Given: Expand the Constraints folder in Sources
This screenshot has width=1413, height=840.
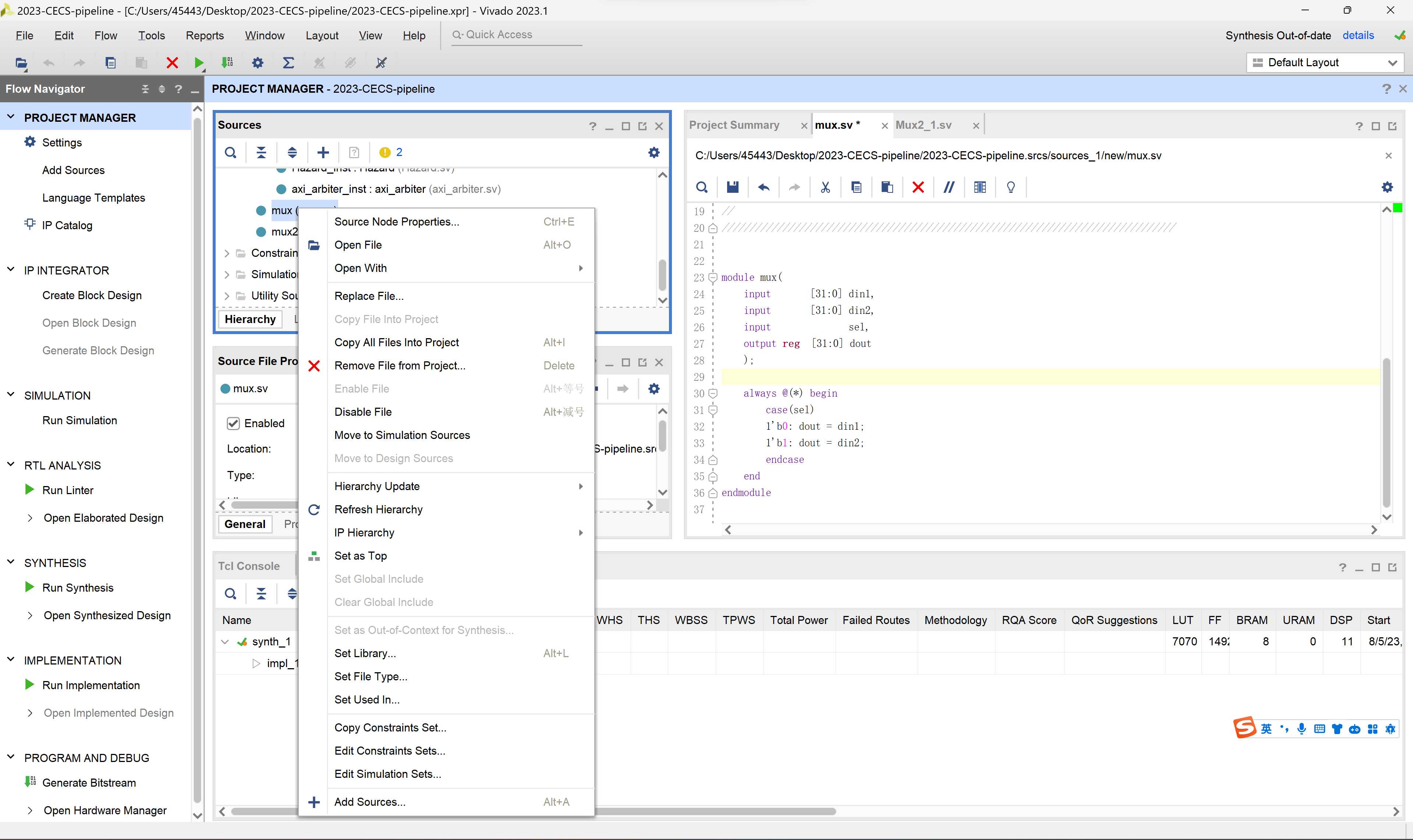Looking at the screenshot, I should coord(226,254).
